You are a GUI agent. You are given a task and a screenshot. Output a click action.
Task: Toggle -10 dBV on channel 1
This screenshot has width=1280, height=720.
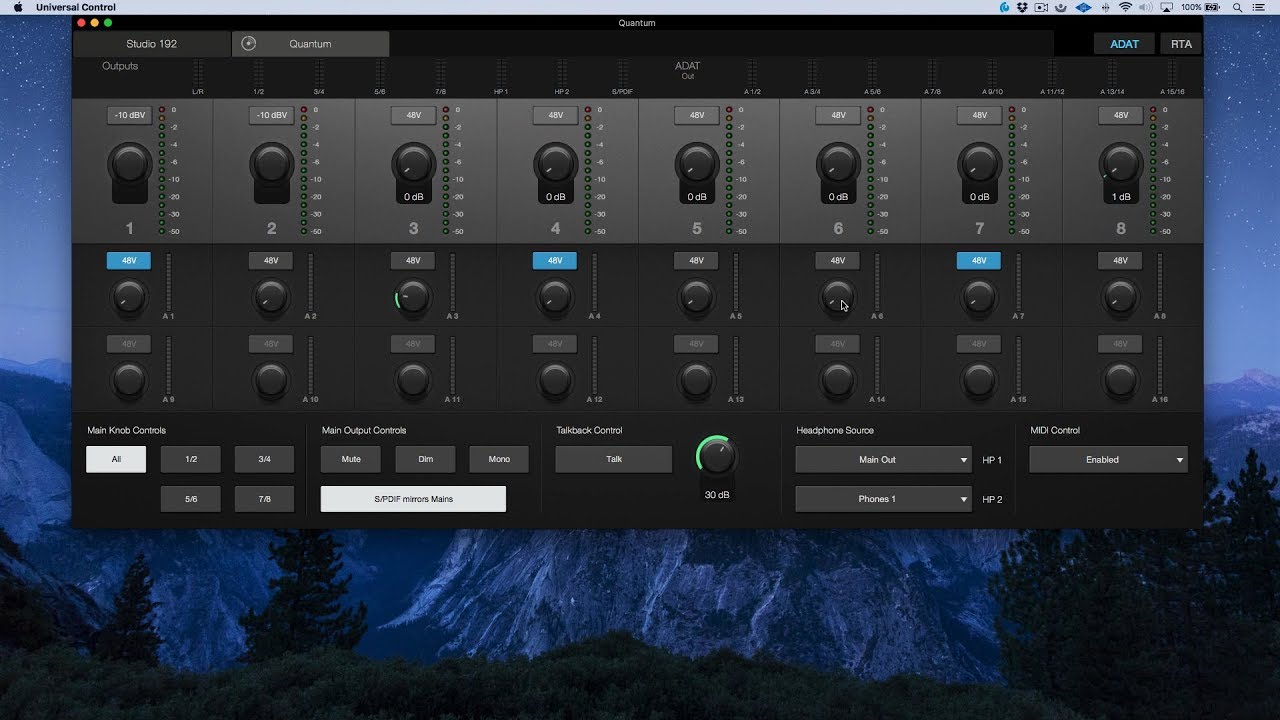point(129,115)
